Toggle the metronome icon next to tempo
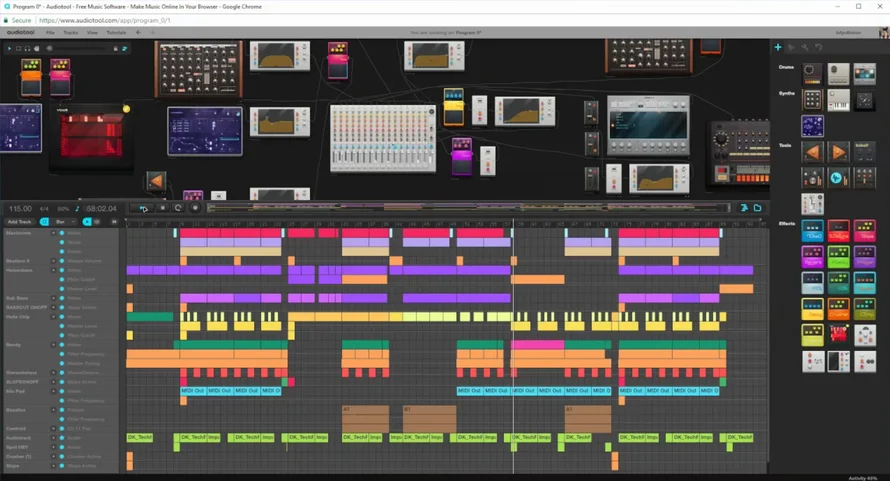890x481 pixels. tap(78, 209)
